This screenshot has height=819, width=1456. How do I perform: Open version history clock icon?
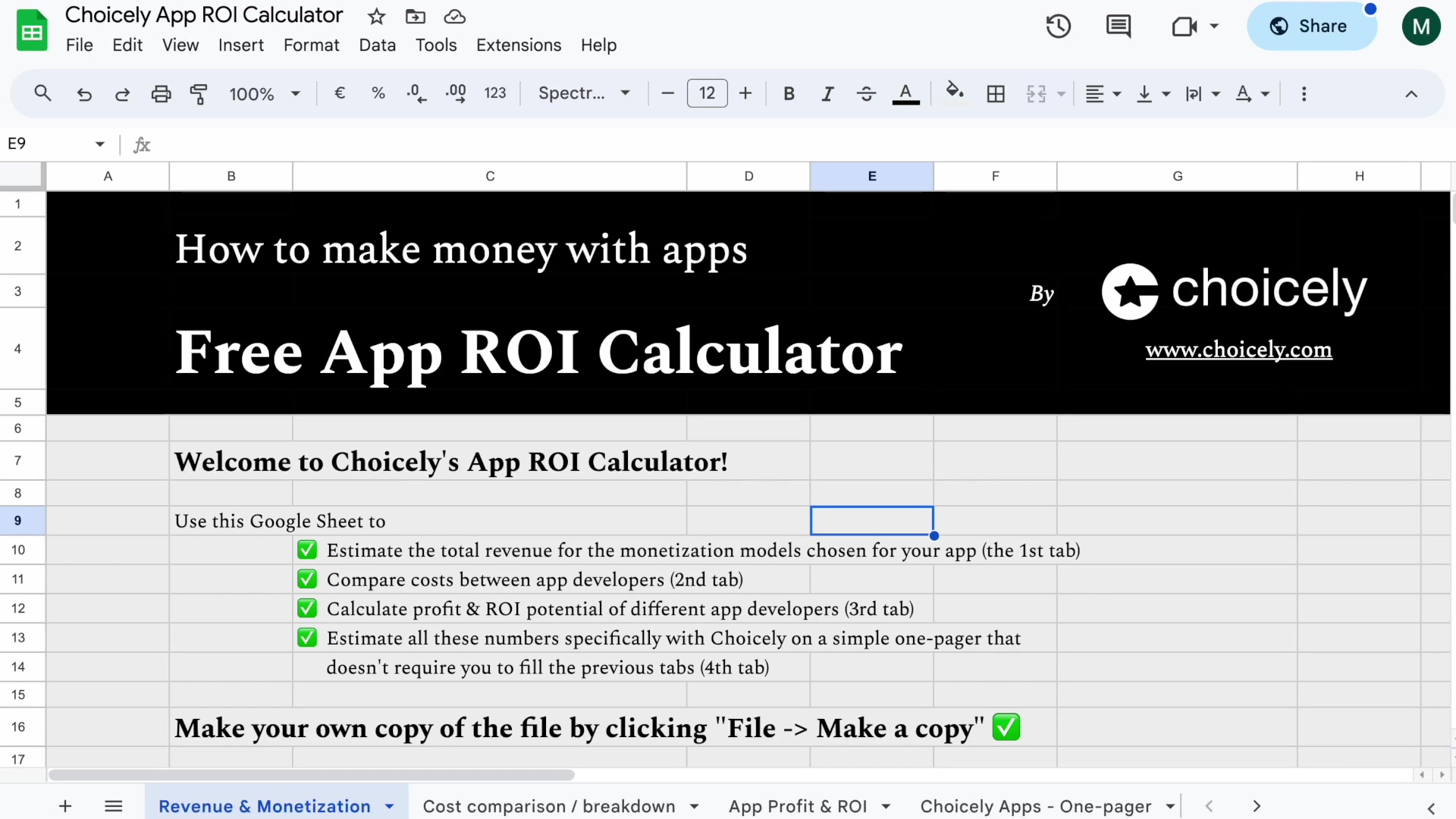[1058, 27]
